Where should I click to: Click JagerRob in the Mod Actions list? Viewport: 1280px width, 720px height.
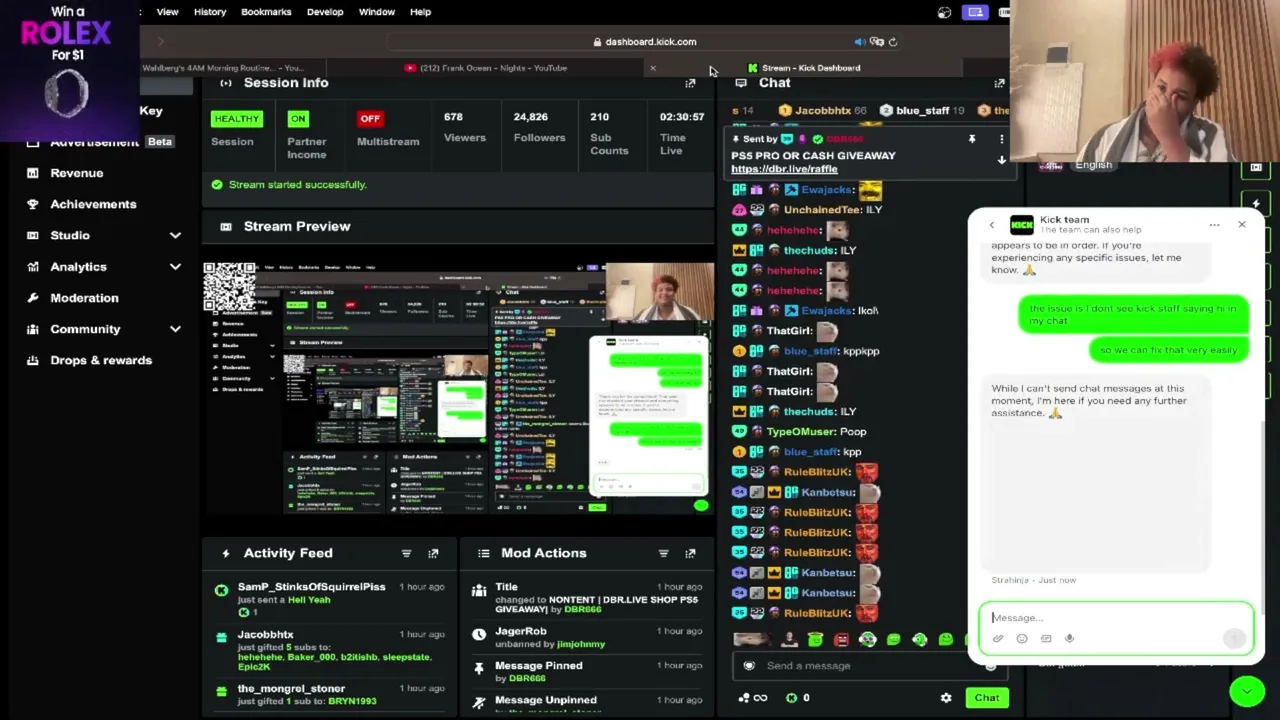(520, 632)
